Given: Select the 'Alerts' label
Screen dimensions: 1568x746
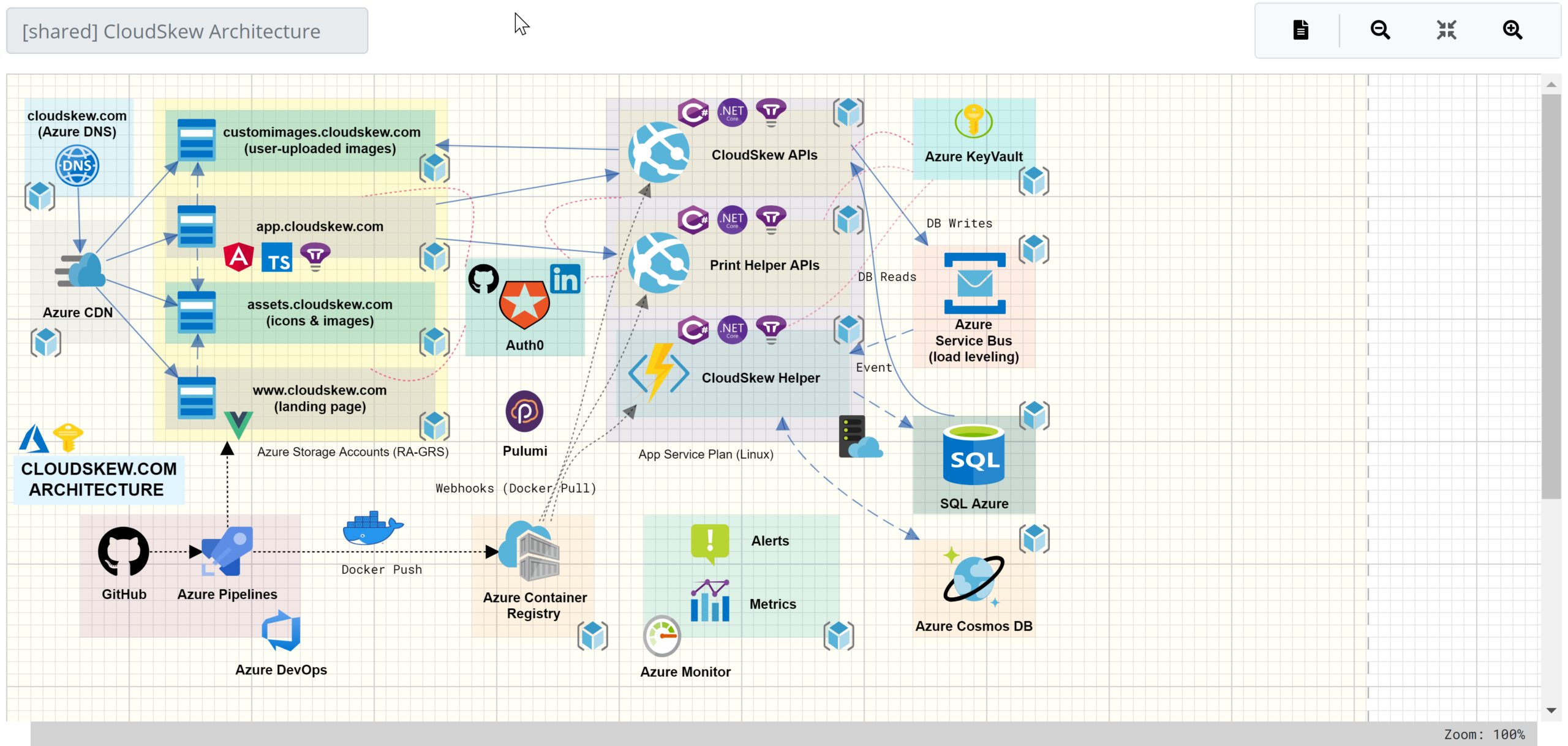Looking at the screenshot, I should coord(770,541).
